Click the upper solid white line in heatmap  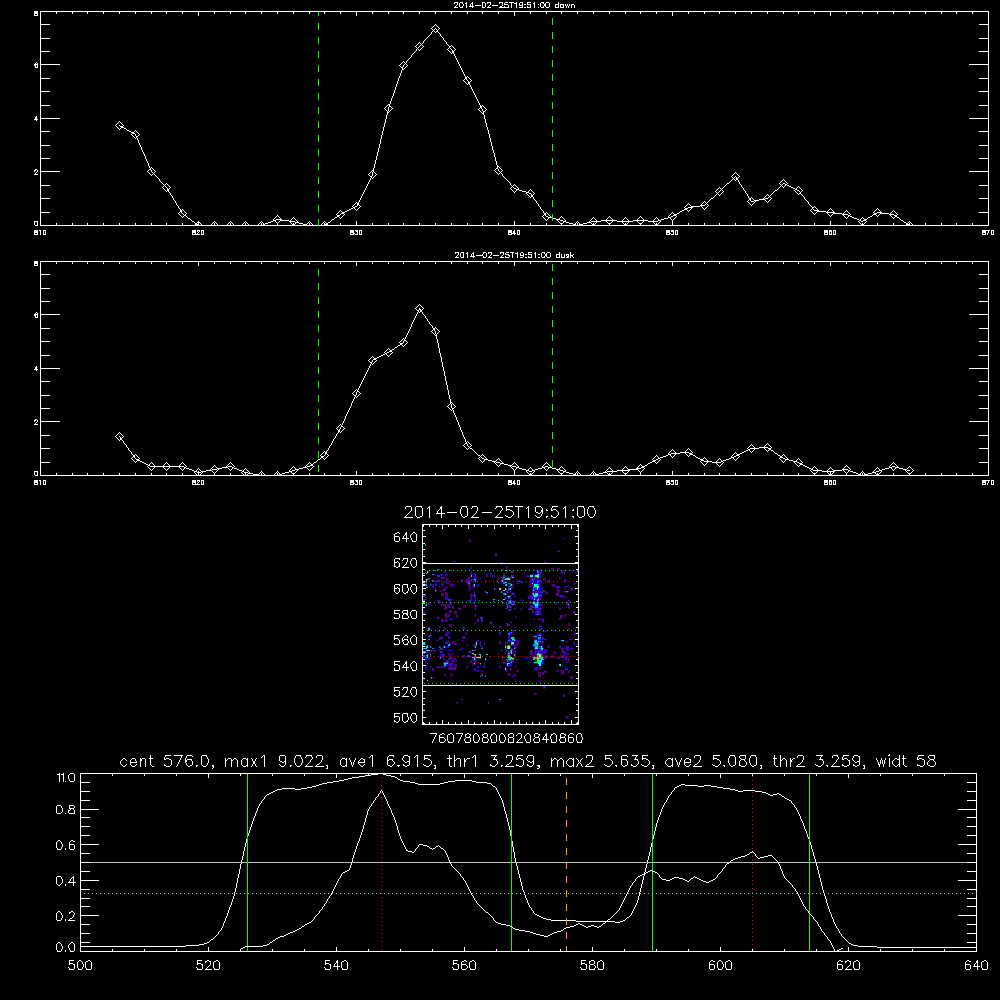500,563
